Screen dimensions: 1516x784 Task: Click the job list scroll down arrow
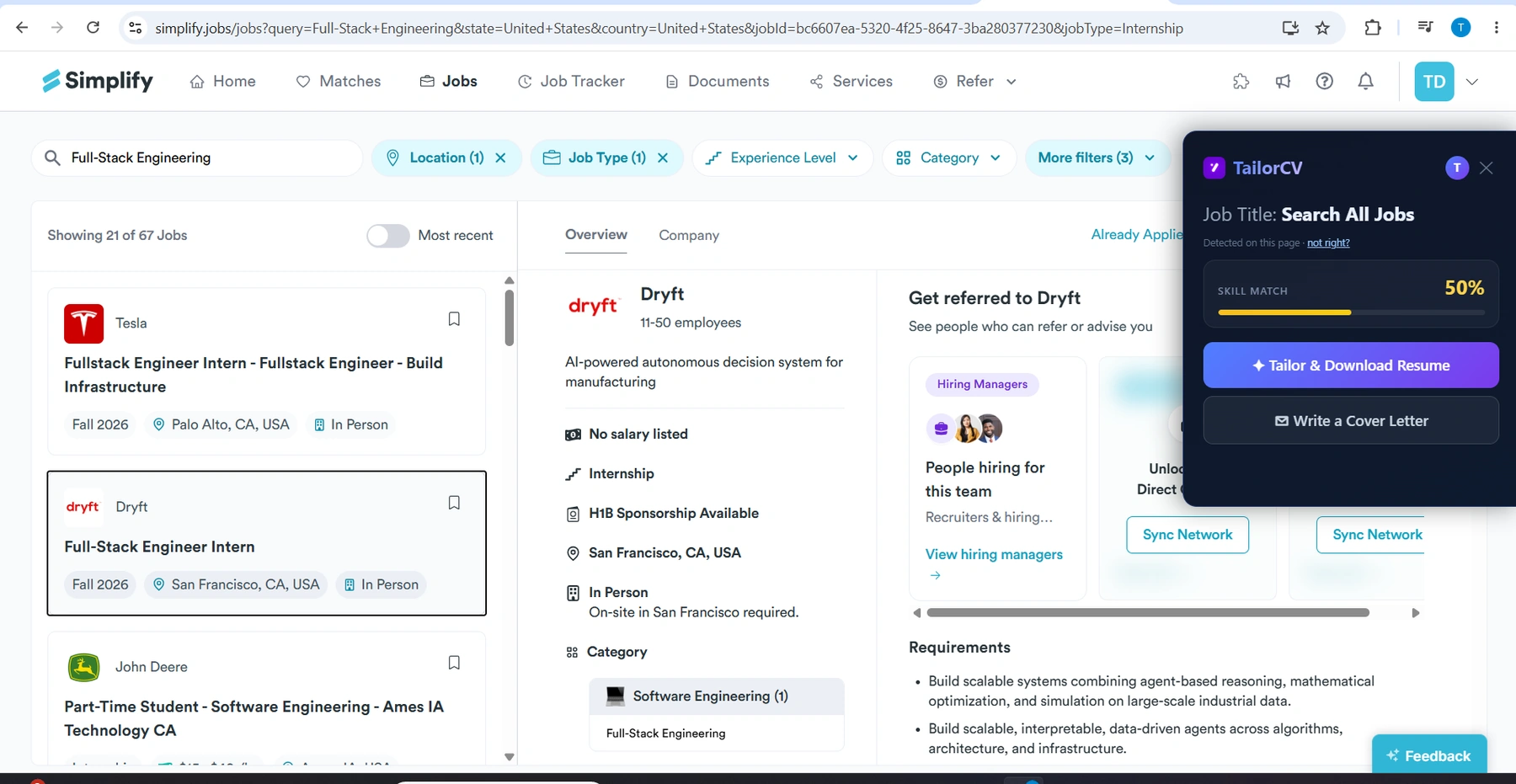(509, 757)
